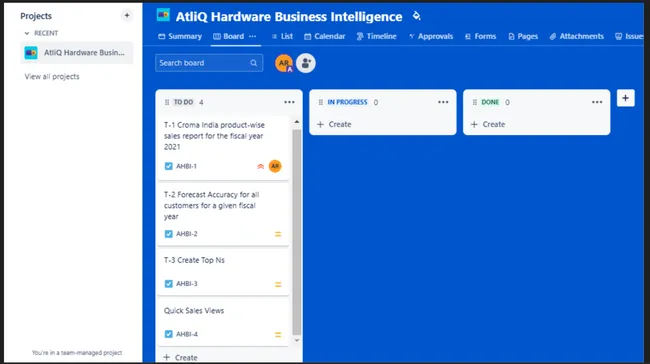Open the T-3 Create Top Ns card
Screen dimensions: 650x364
[223, 272]
